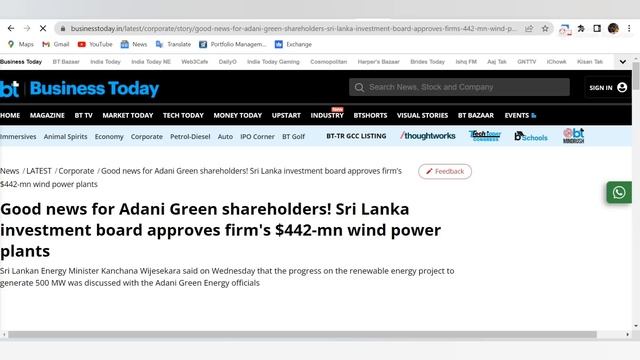Open the YouTube bookmark
The image size is (640, 360).
tap(95, 44)
